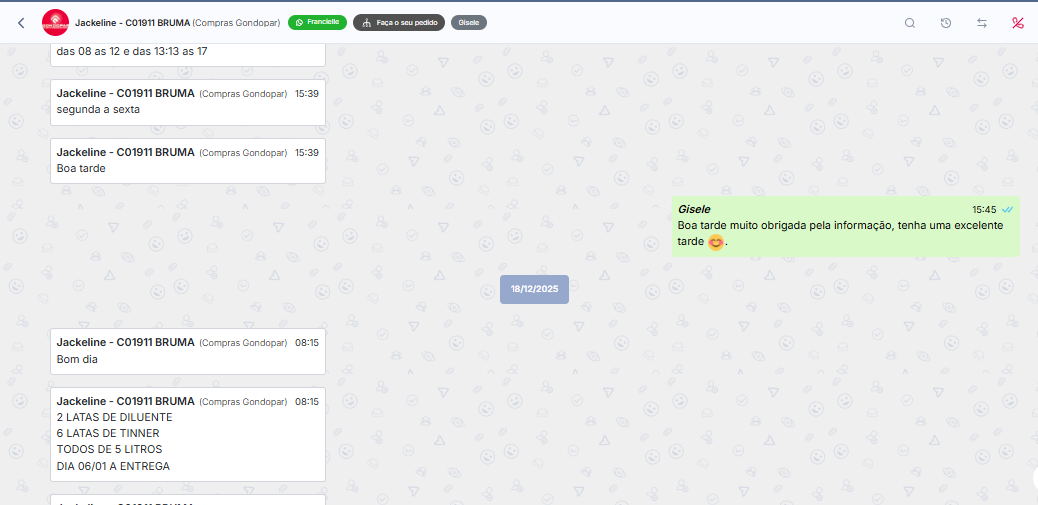Viewport: 1038px width, 505px height.
Task: Open the red Gondopar contact avatar
Action: [x=56, y=23]
